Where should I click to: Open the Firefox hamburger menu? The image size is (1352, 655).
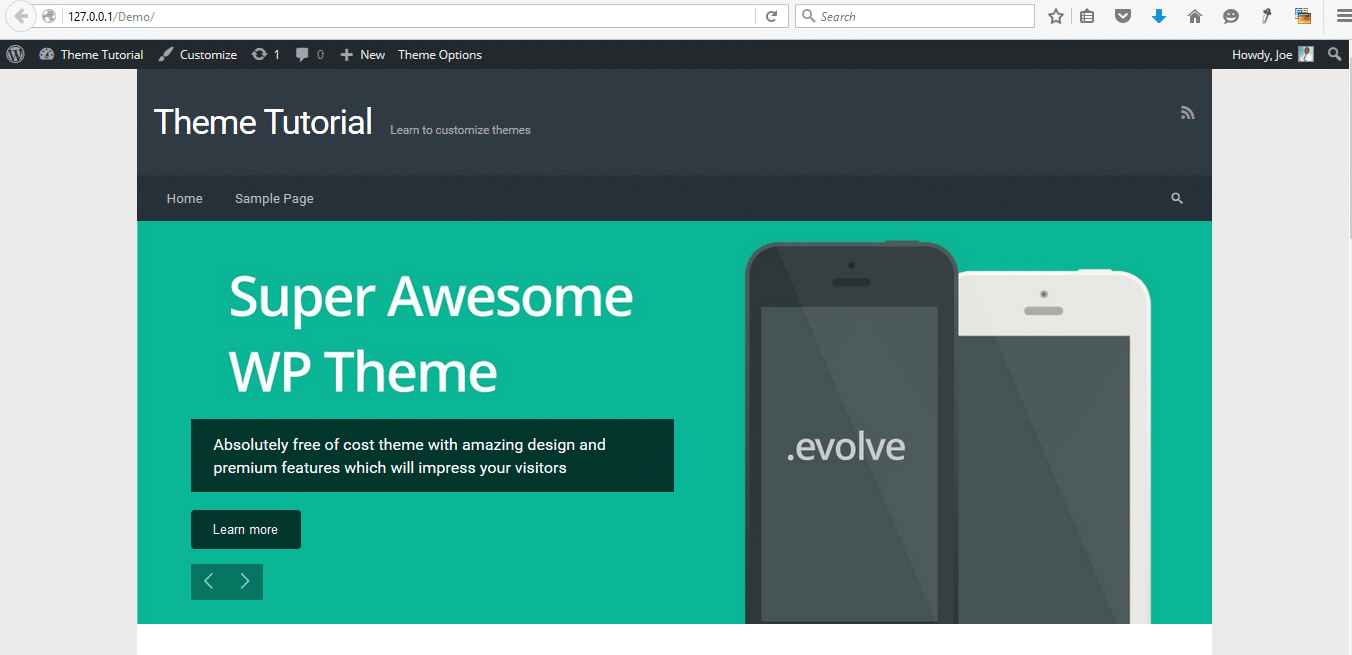pyautogui.click(x=1345, y=16)
